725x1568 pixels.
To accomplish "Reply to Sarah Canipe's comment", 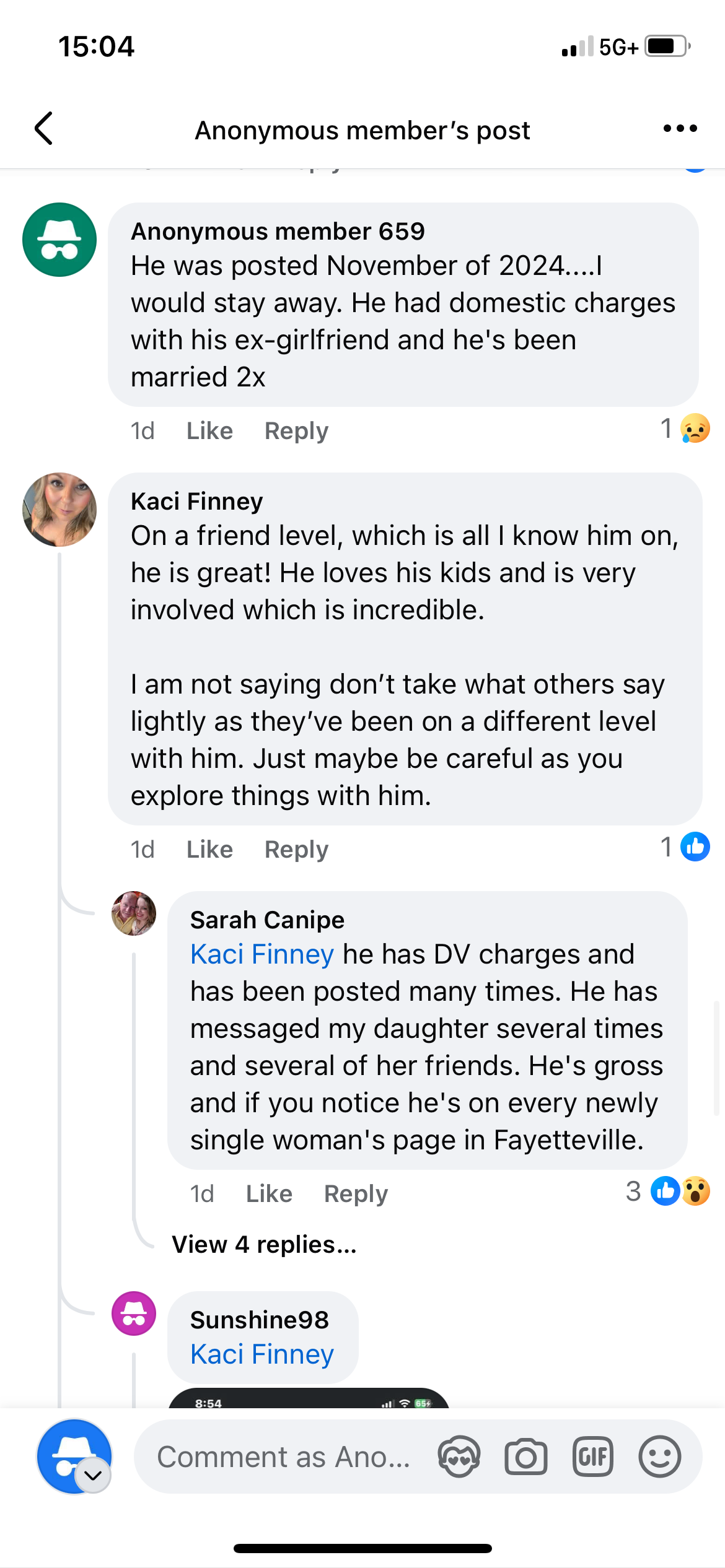I will [356, 1194].
